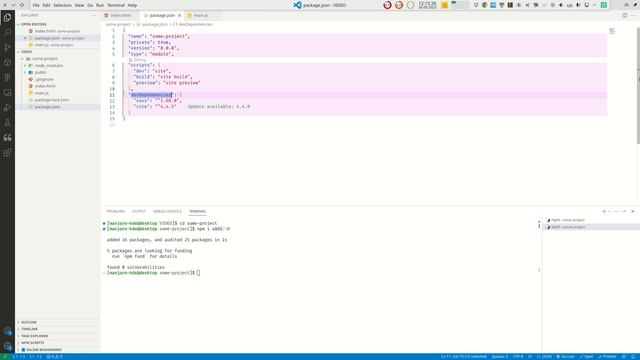Switch to the index.html editor tab
Screen dimensions: 640x360
pyautogui.click(x=120, y=16)
